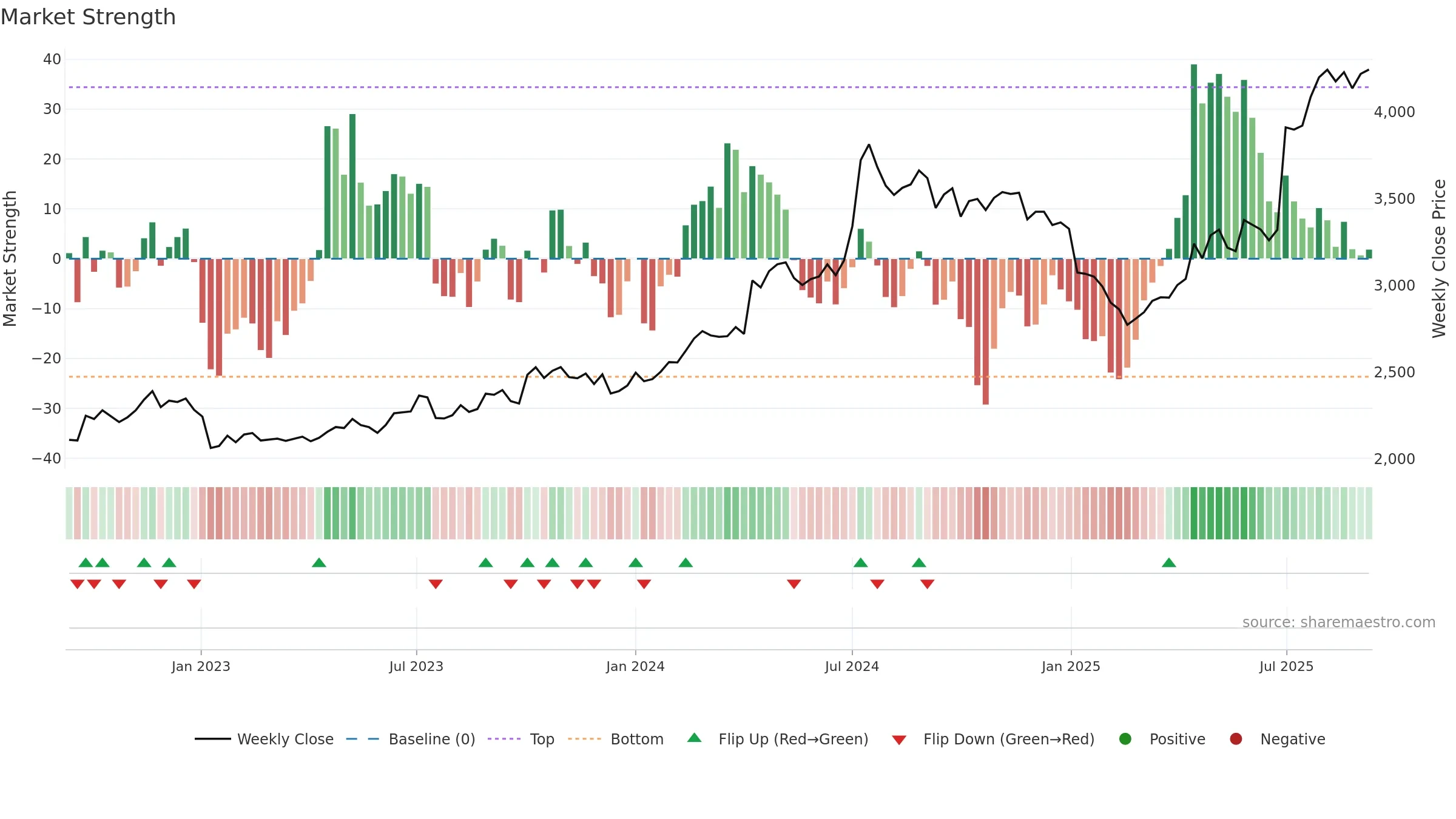This screenshot has height=819, width=1456.
Task: Toggle the Weekly Close legend entry
Action: click(264, 739)
